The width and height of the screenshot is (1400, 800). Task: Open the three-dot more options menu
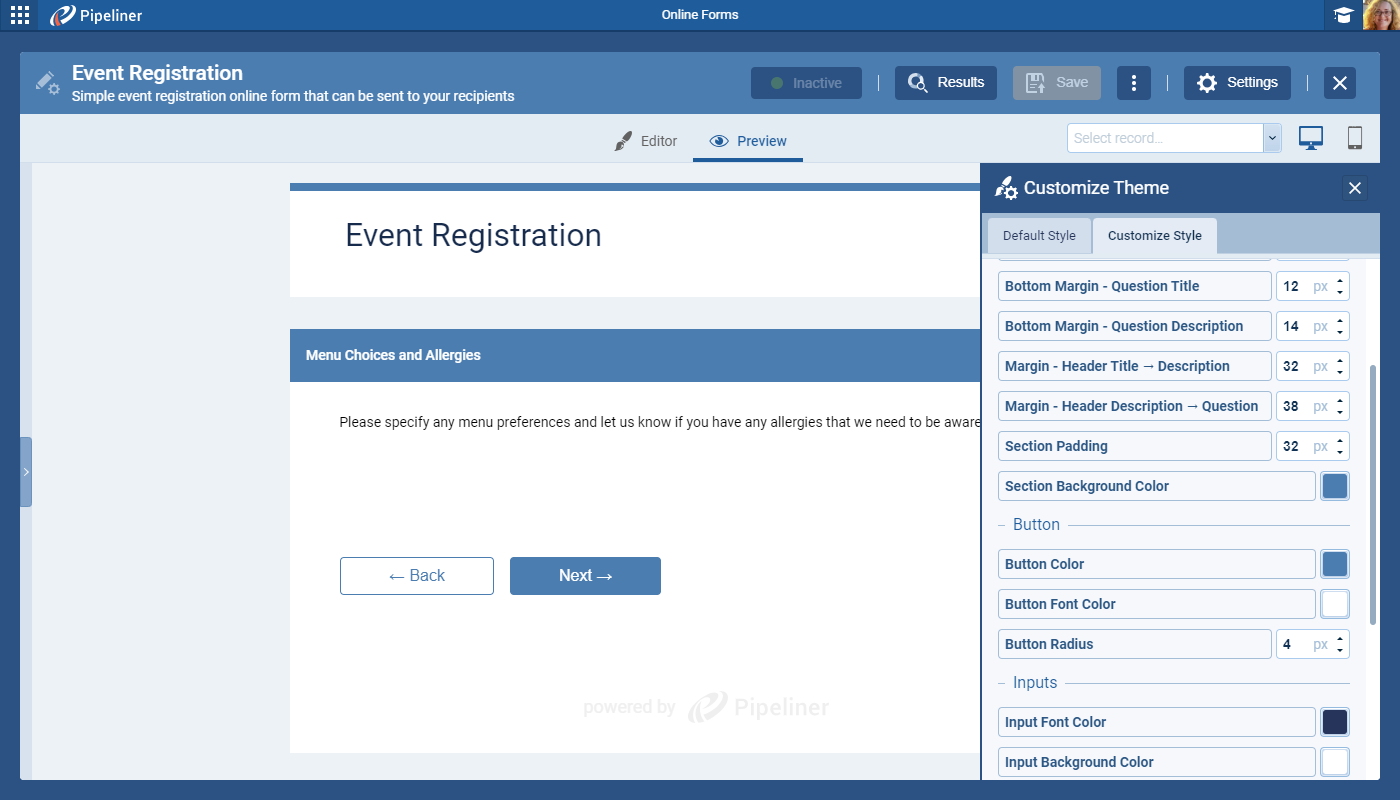[1133, 83]
